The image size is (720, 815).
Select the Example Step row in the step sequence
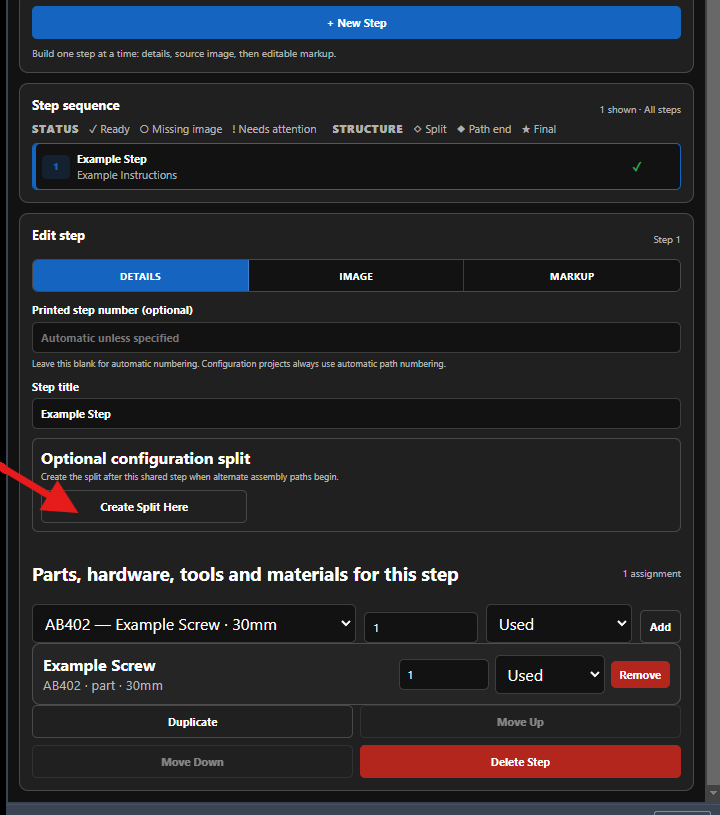click(x=356, y=167)
